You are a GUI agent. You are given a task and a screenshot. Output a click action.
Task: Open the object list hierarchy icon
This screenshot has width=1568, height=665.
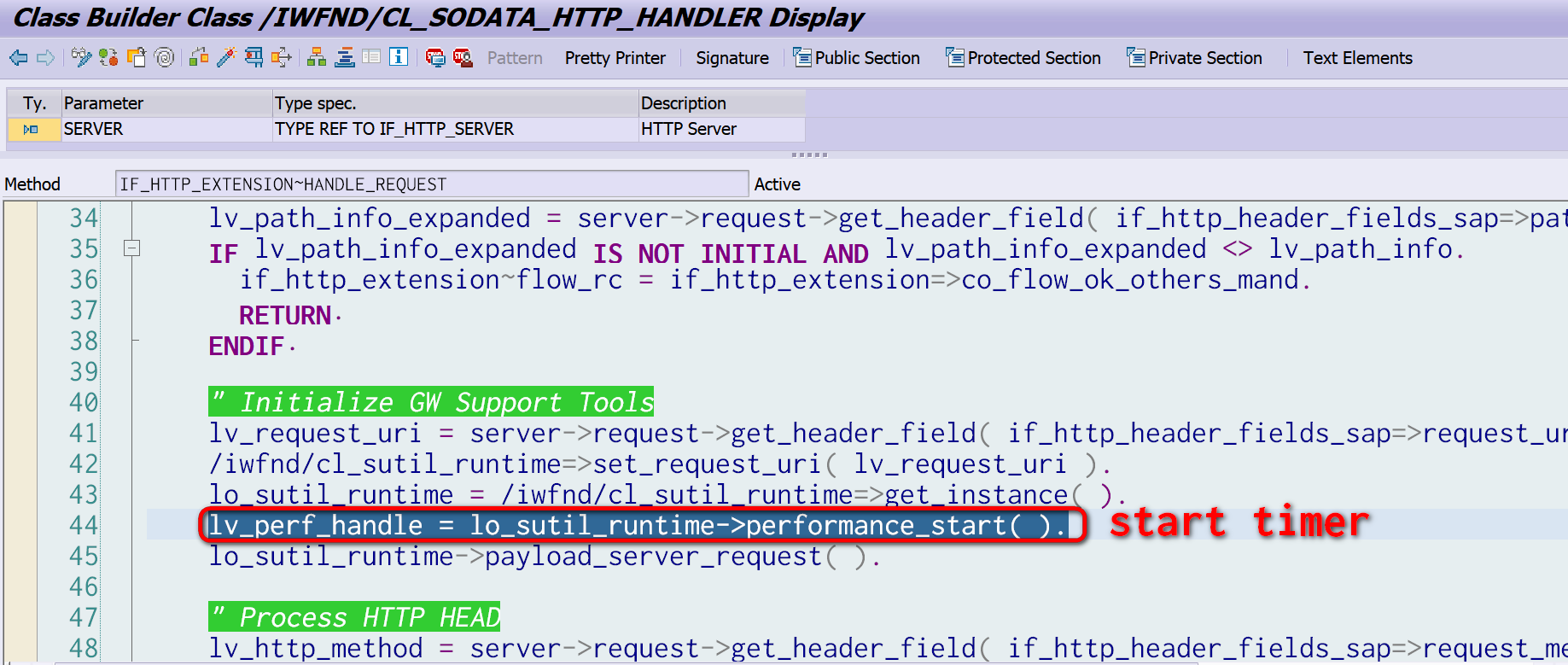point(317,58)
